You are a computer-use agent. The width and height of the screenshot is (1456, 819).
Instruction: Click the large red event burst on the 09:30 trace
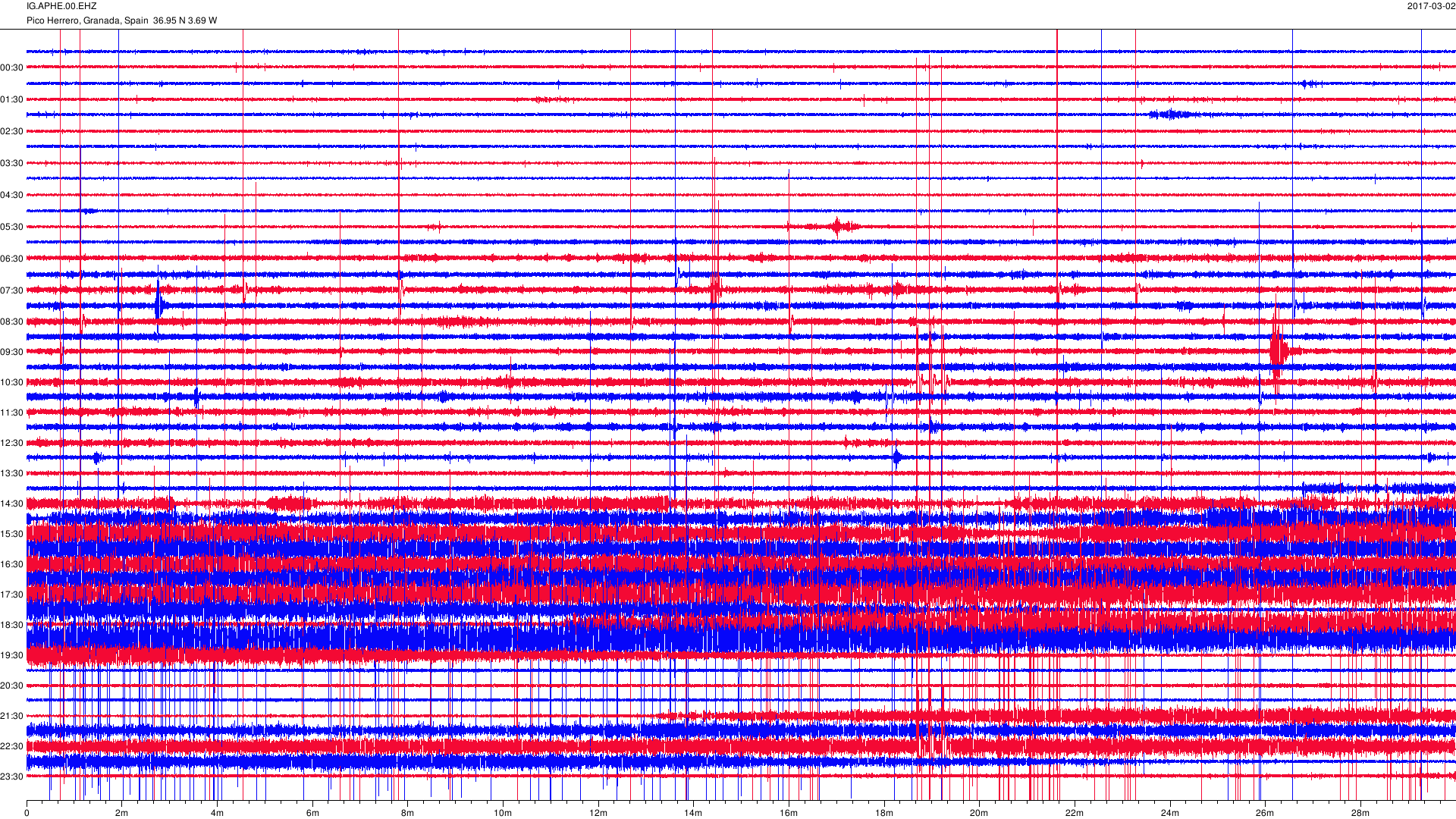point(1279,351)
